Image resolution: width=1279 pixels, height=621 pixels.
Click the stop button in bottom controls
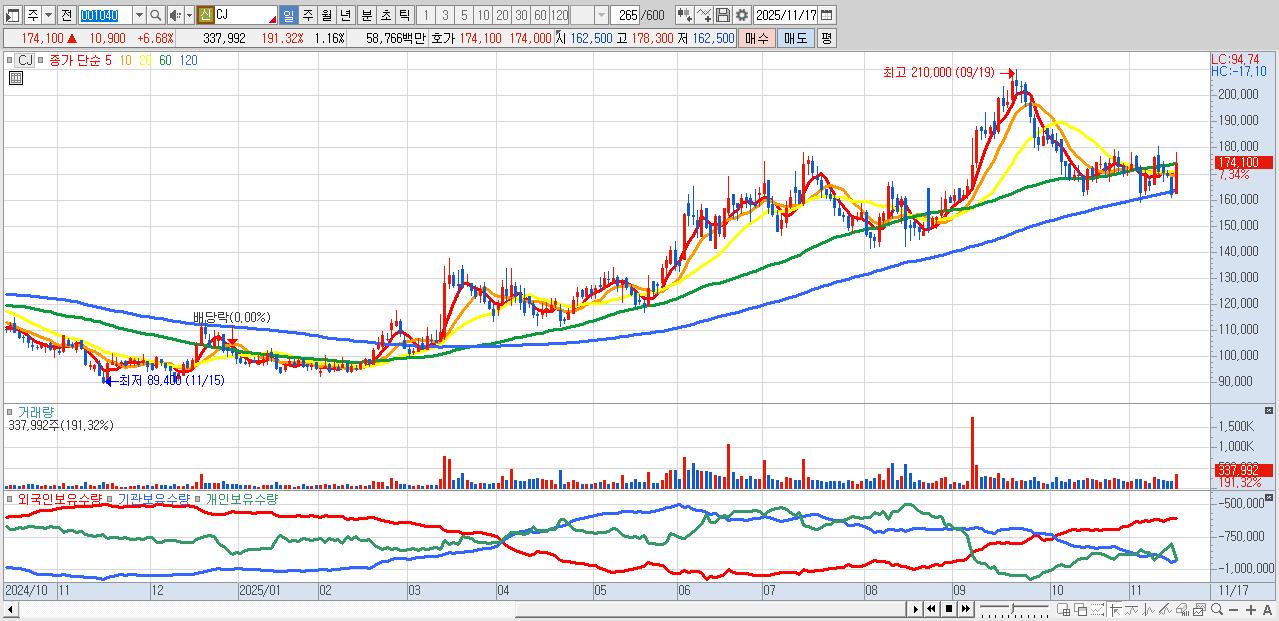pos(949,609)
